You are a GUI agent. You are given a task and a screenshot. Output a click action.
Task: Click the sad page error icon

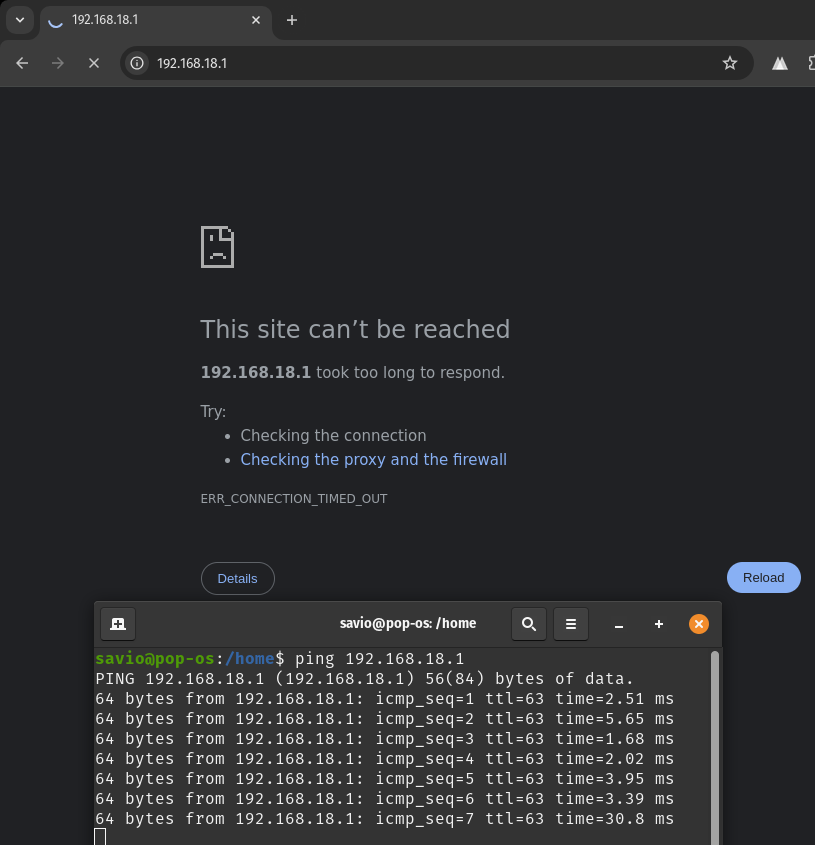coord(217,247)
